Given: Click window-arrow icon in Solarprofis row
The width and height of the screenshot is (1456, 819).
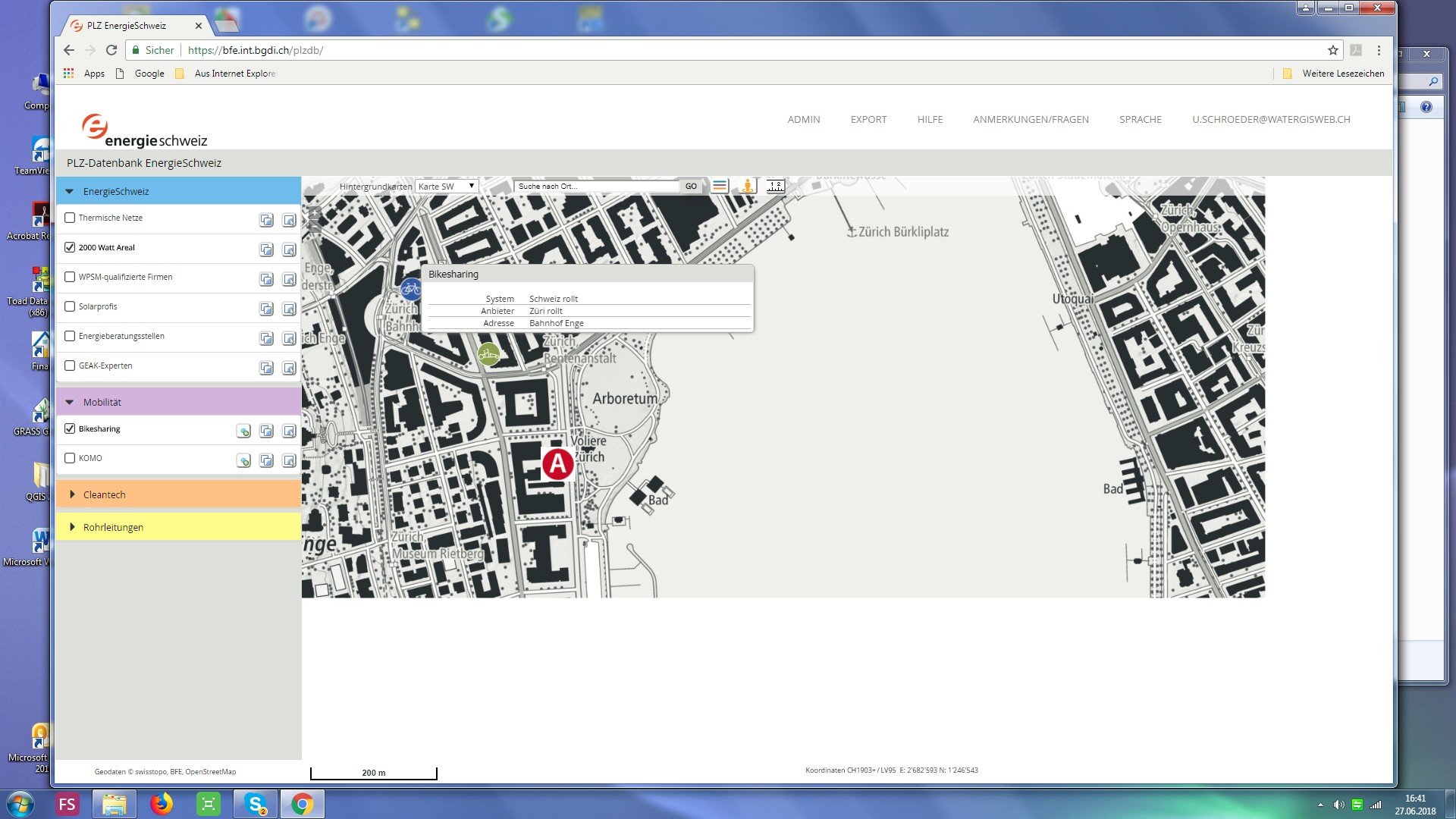Looking at the screenshot, I should coord(289,309).
